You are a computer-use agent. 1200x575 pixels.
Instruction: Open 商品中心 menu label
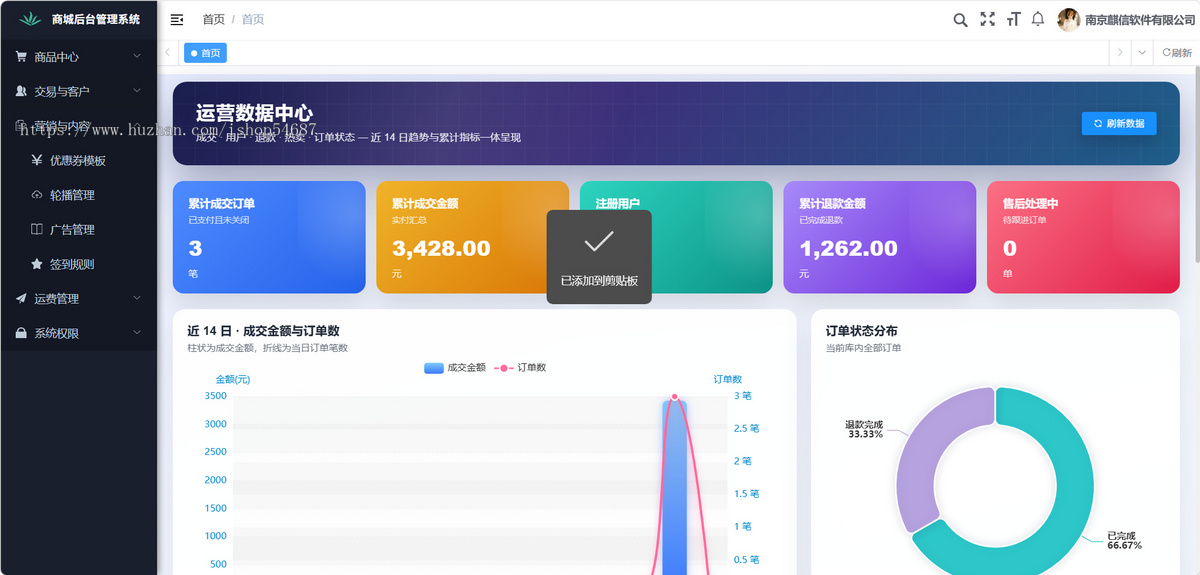click(56, 57)
